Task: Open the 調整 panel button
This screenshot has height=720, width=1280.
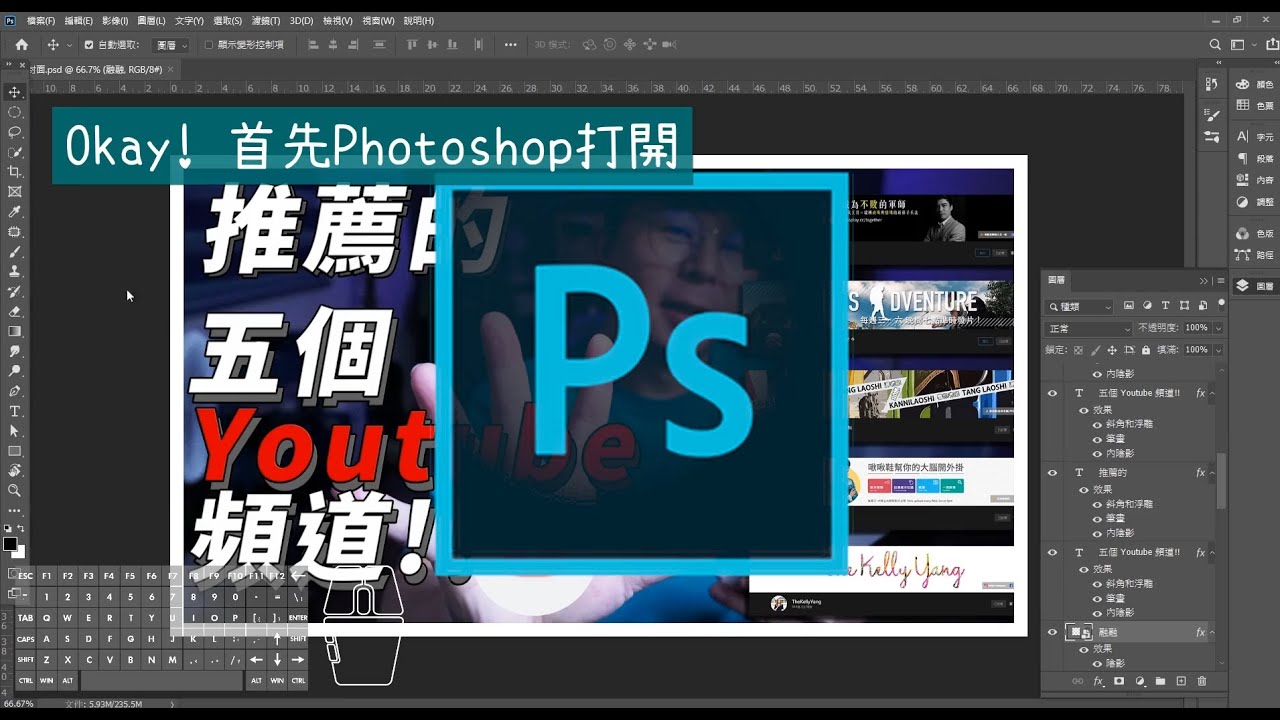Action: coord(1256,202)
